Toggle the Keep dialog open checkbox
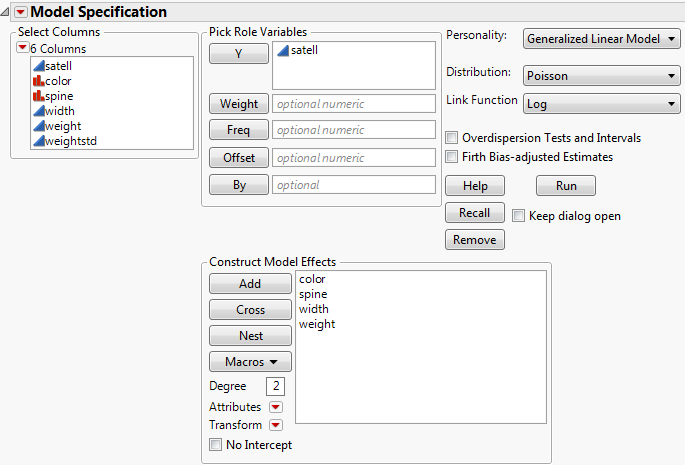Image resolution: width=685 pixels, height=465 pixels. 519,214
